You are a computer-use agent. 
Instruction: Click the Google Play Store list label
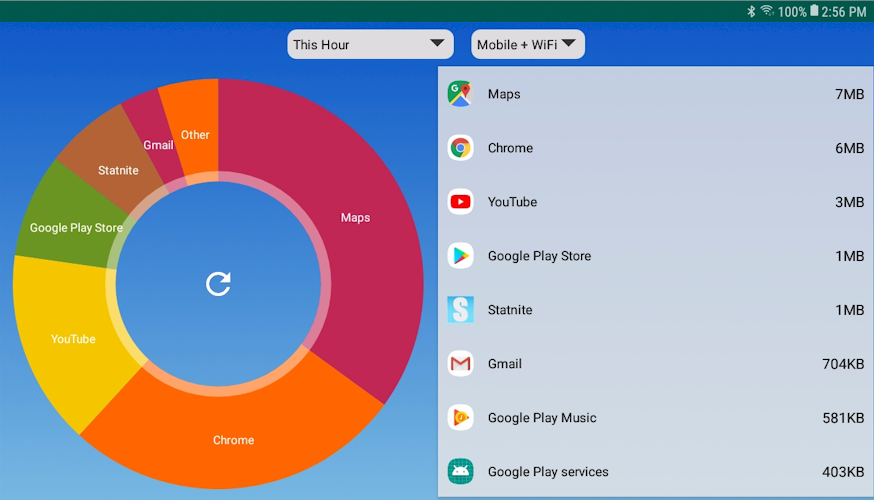(x=539, y=256)
